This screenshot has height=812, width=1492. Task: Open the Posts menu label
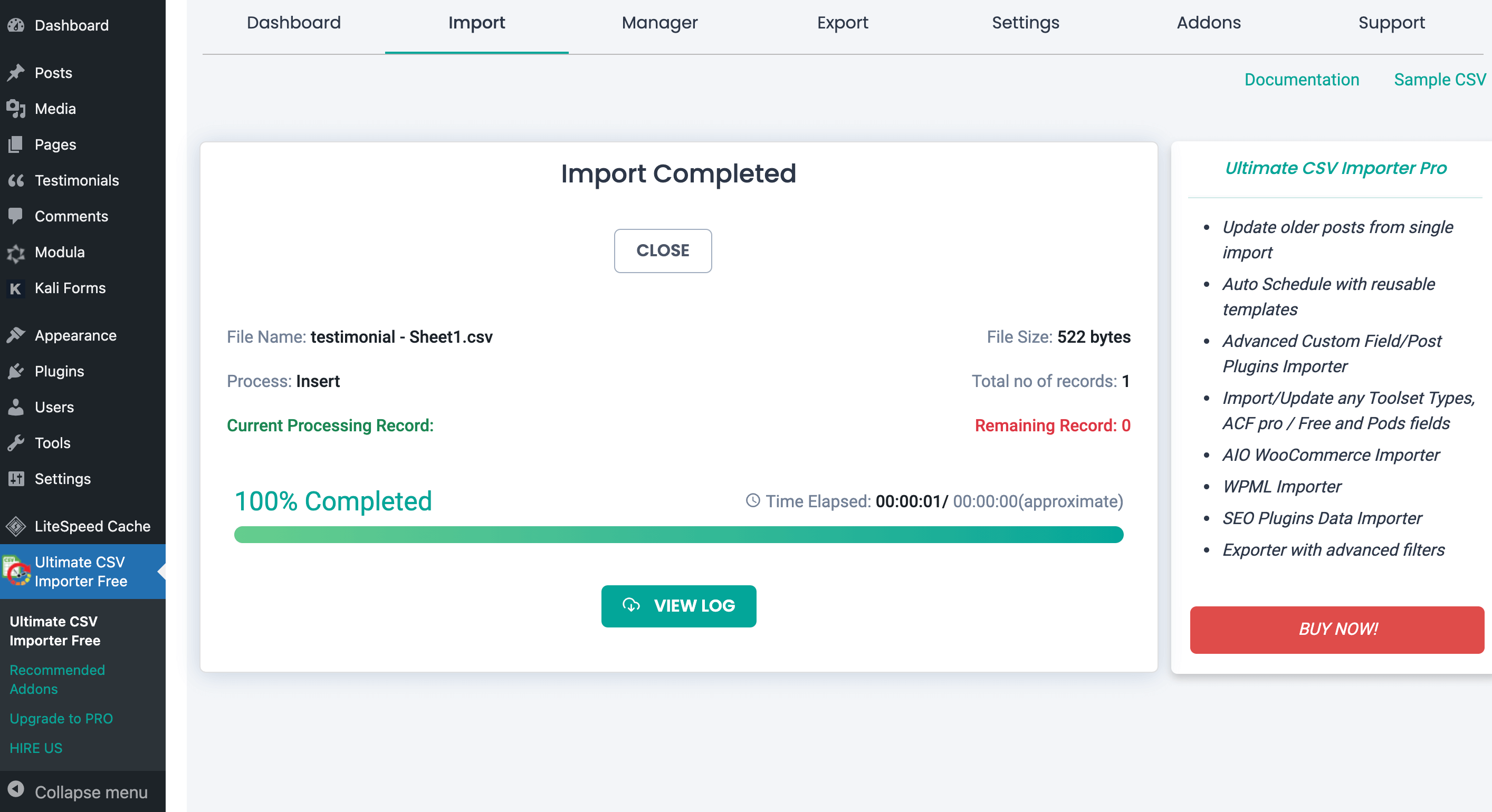[53, 73]
